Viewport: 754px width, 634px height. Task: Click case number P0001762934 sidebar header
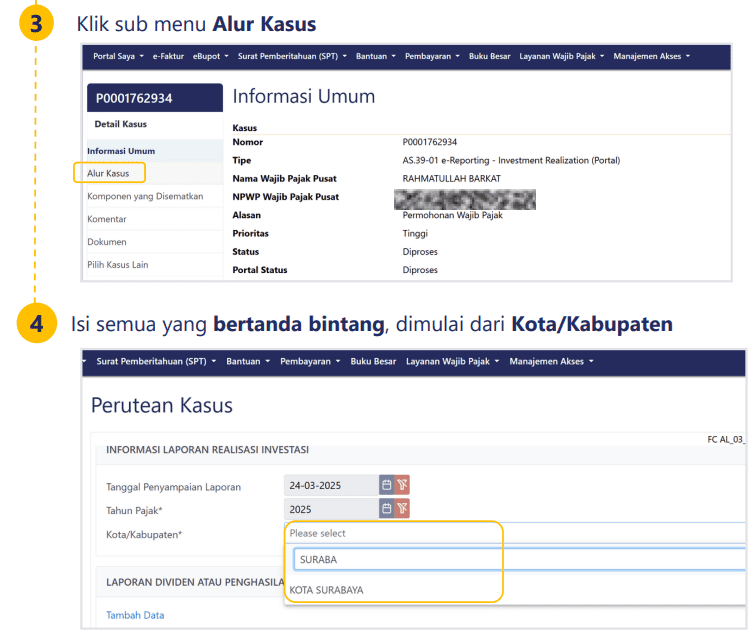click(155, 98)
